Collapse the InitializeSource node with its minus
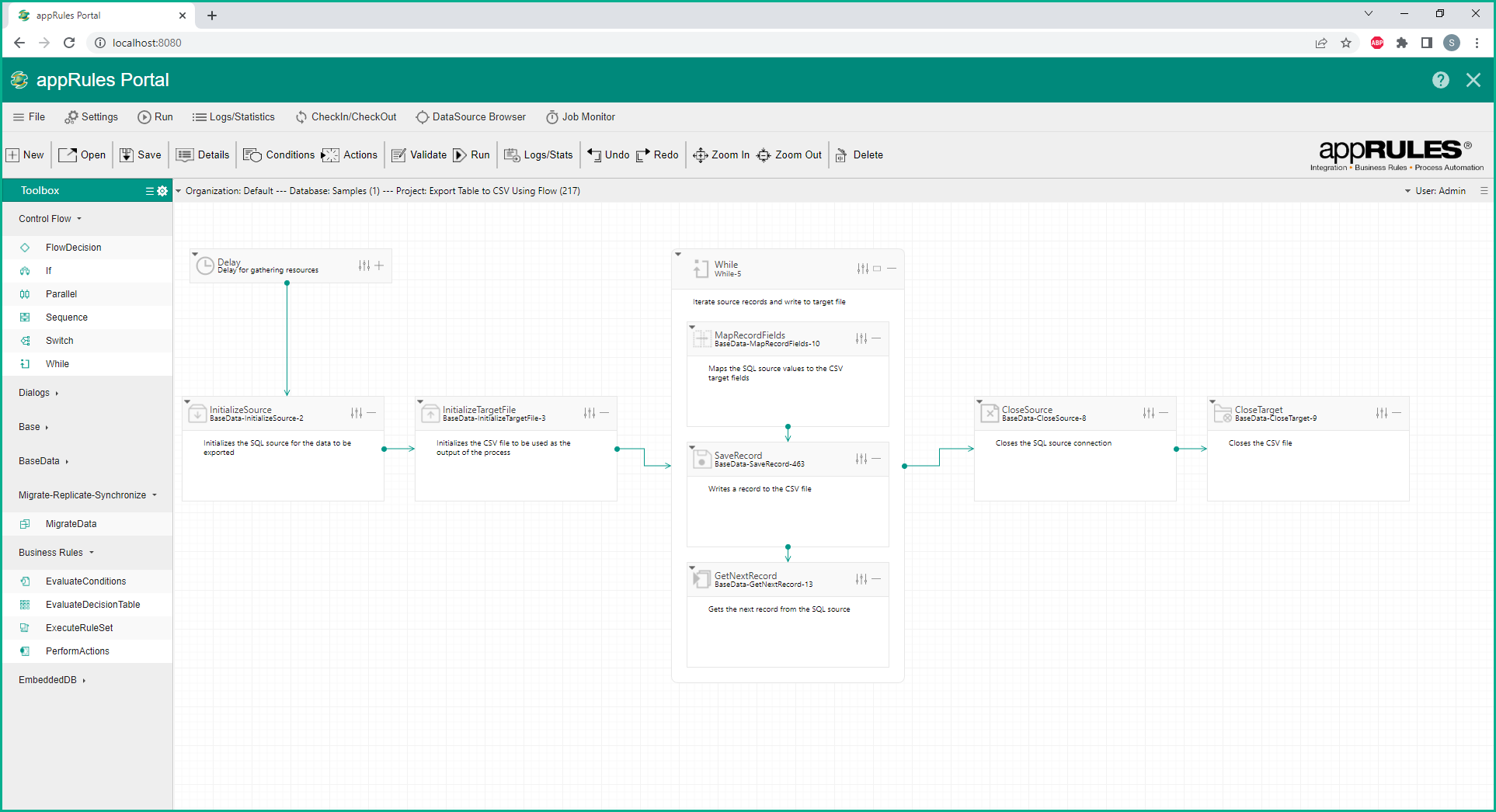Image resolution: width=1496 pixels, height=812 pixels. pos(372,413)
